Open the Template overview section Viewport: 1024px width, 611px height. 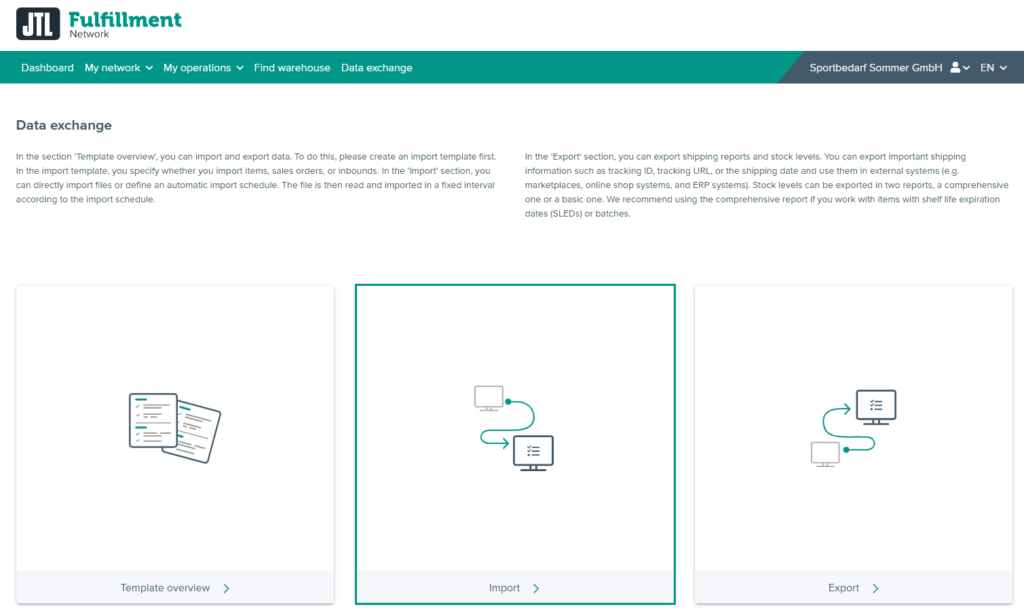[x=166, y=588]
